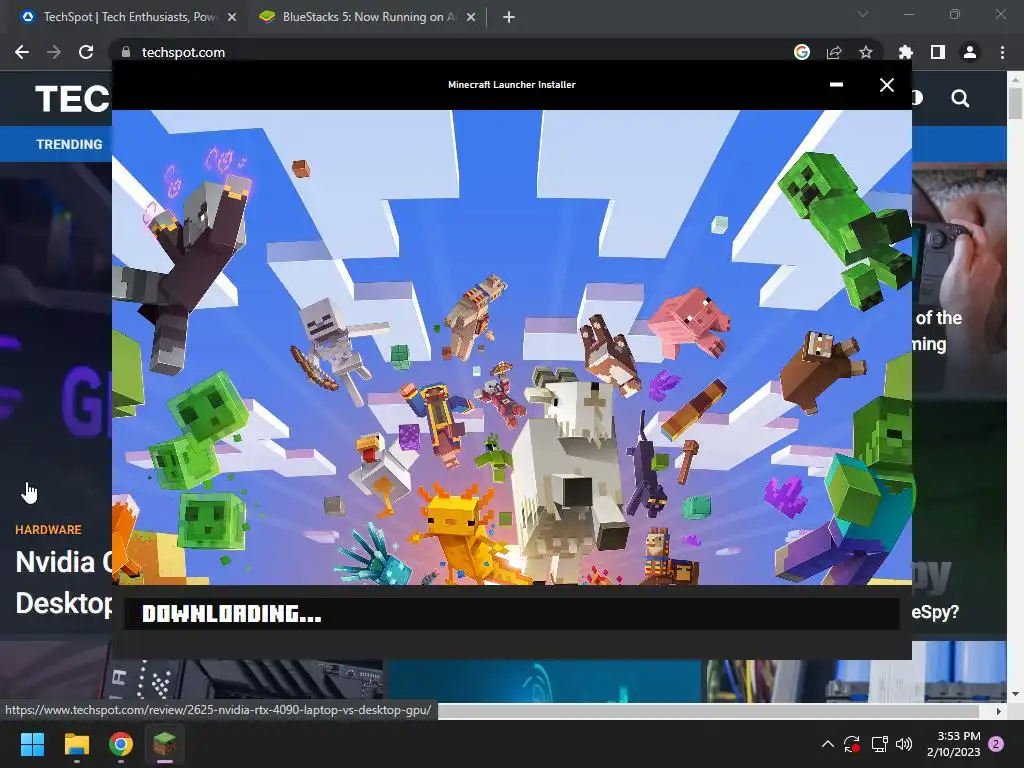The image size is (1024, 768).
Task: Reload the techspot.com page
Action: pyautogui.click(x=86, y=52)
